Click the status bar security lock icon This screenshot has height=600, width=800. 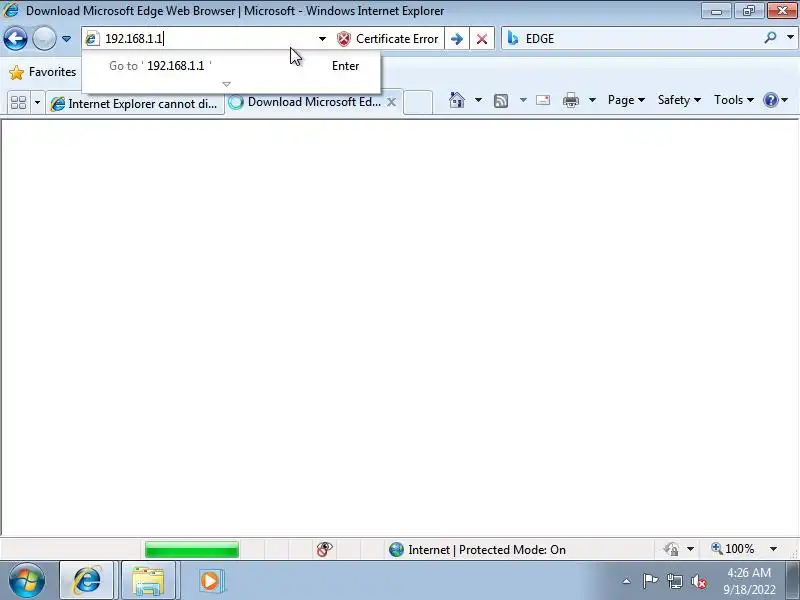point(671,549)
